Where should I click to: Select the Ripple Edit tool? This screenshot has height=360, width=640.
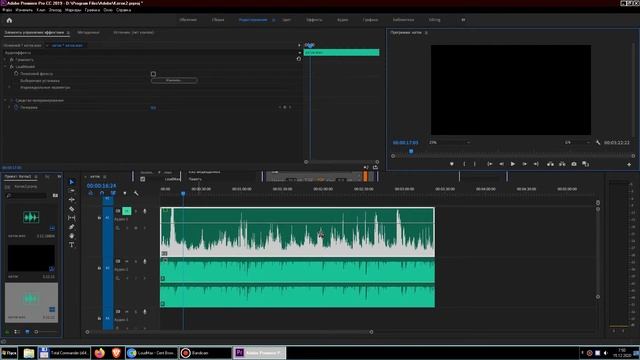point(71,200)
